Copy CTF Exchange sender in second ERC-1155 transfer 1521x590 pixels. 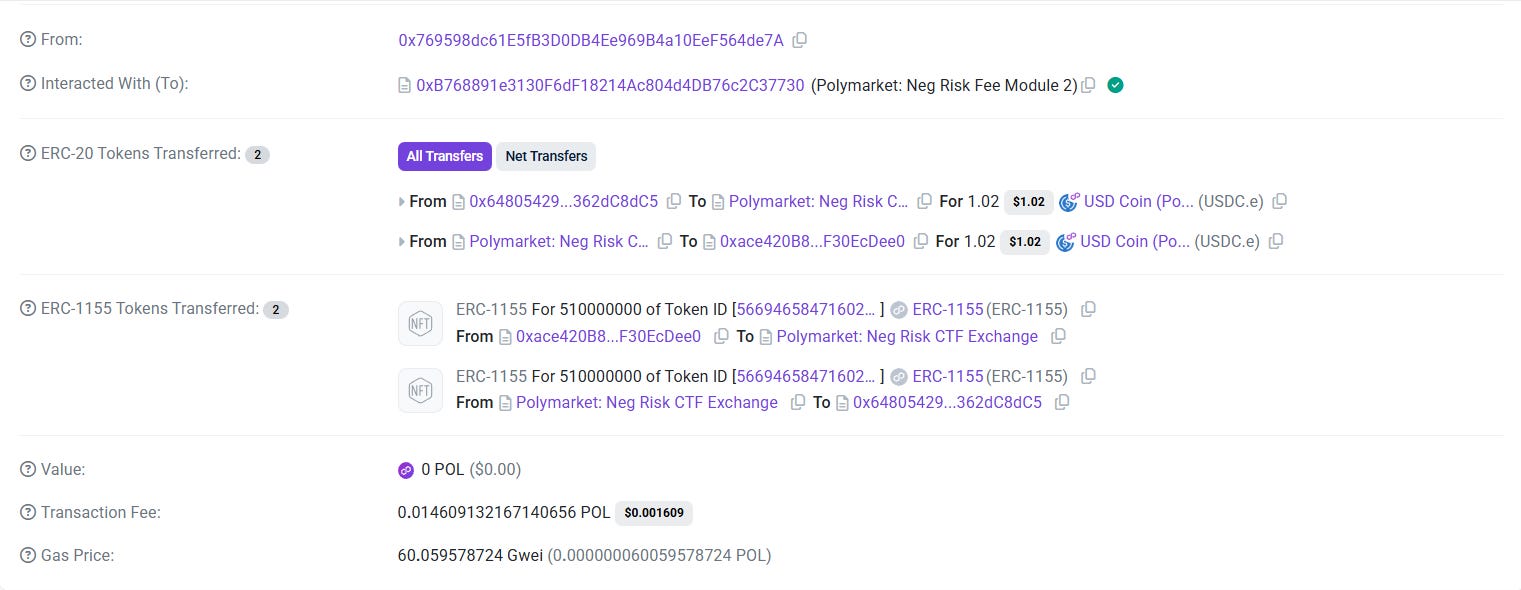(x=798, y=403)
